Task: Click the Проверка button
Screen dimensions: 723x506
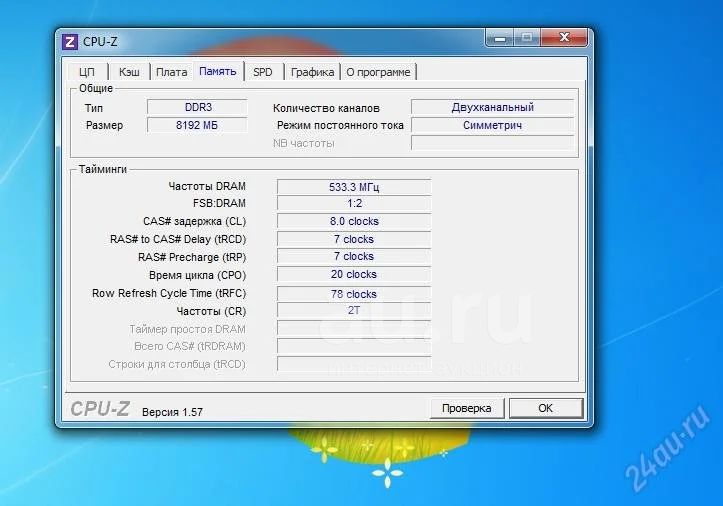Action: coord(467,408)
